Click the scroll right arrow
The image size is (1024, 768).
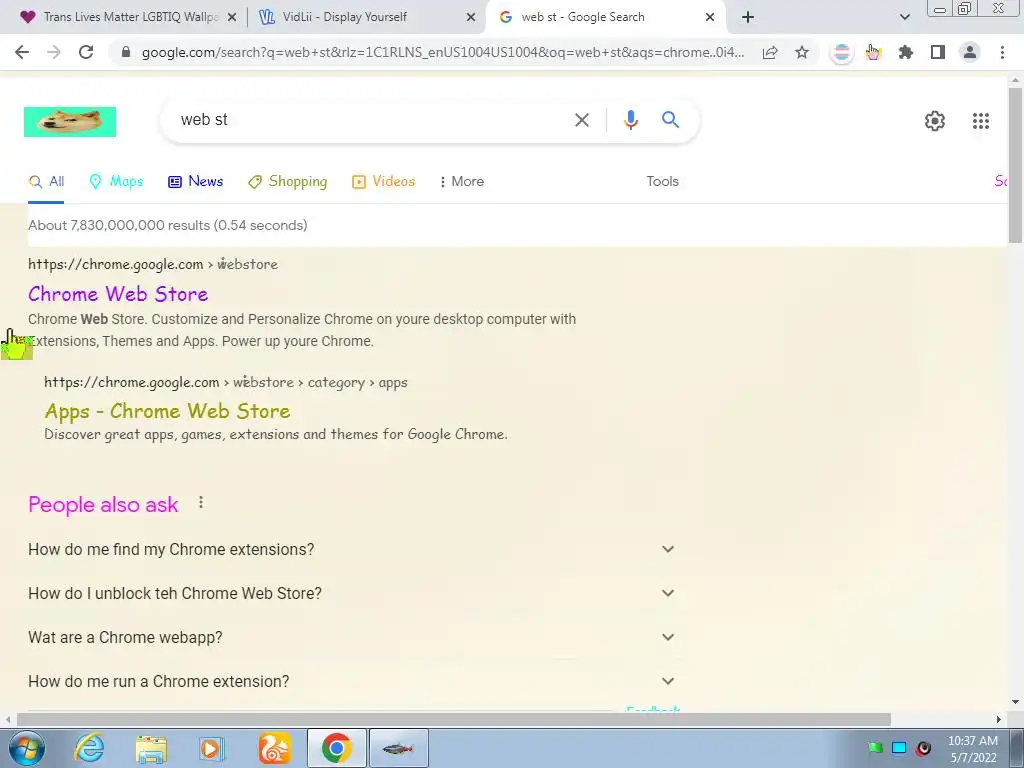point(999,719)
